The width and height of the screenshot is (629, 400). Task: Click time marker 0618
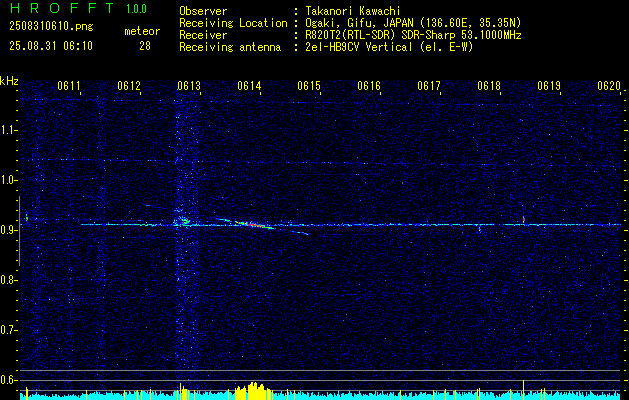489,85
